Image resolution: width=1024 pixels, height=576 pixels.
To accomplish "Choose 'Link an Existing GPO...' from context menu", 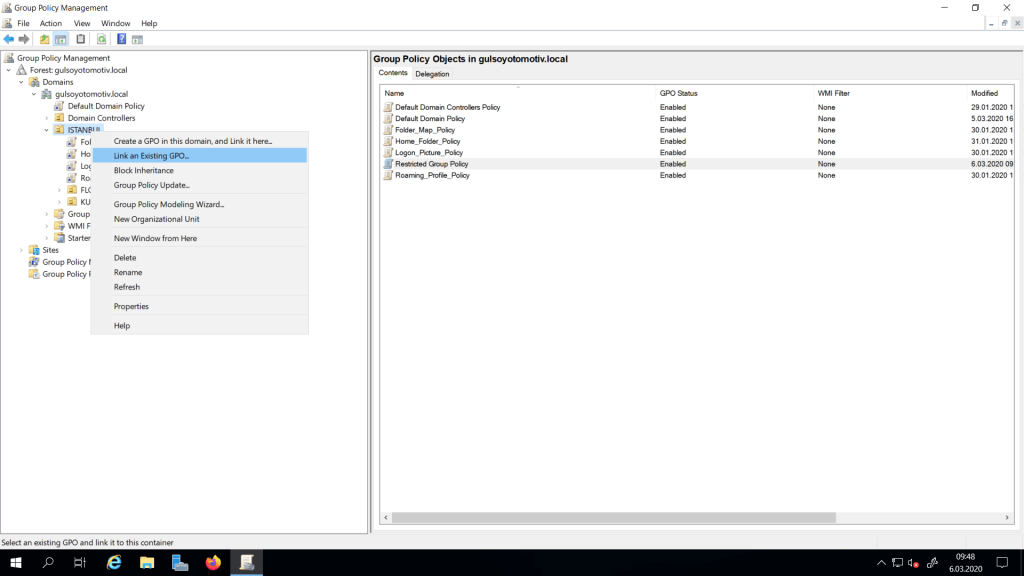I will [151, 156].
